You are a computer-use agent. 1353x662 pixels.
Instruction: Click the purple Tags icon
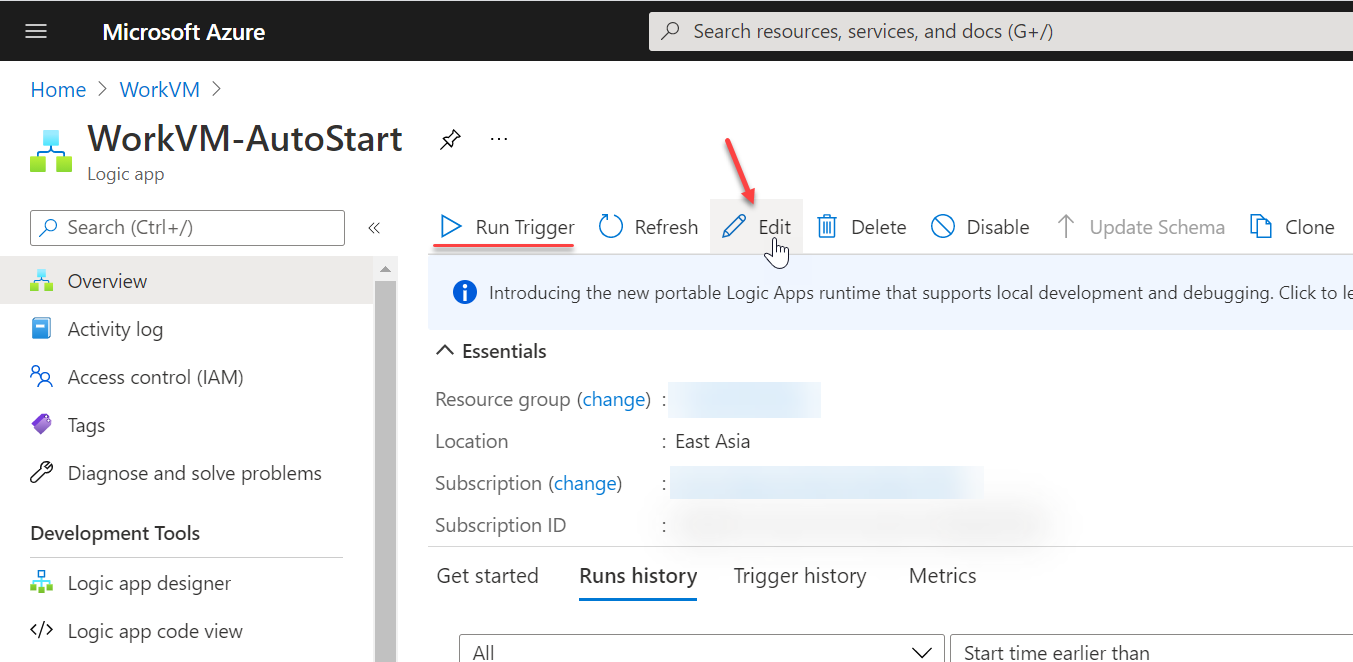(x=41, y=425)
